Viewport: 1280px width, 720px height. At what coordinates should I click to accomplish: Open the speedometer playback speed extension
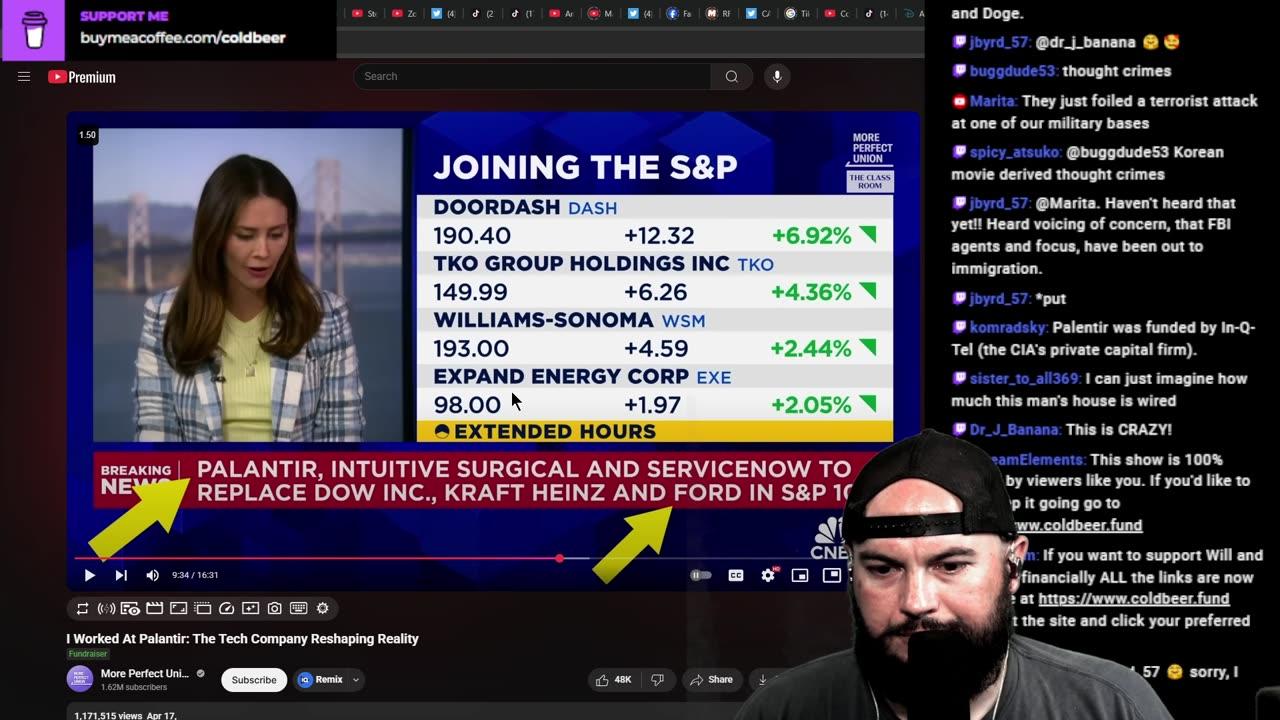tap(226, 608)
